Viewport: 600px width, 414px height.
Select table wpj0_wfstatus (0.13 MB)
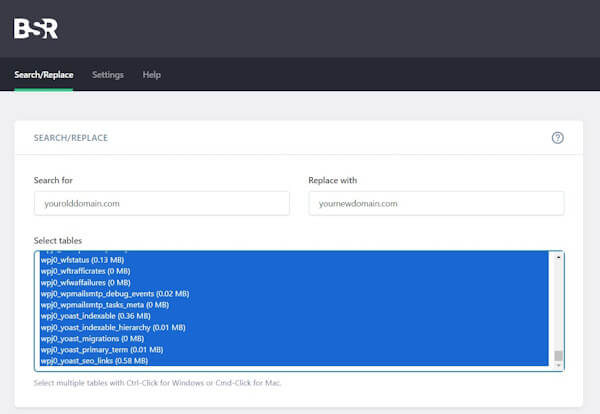pyautogui.click(x=294, y=260)
